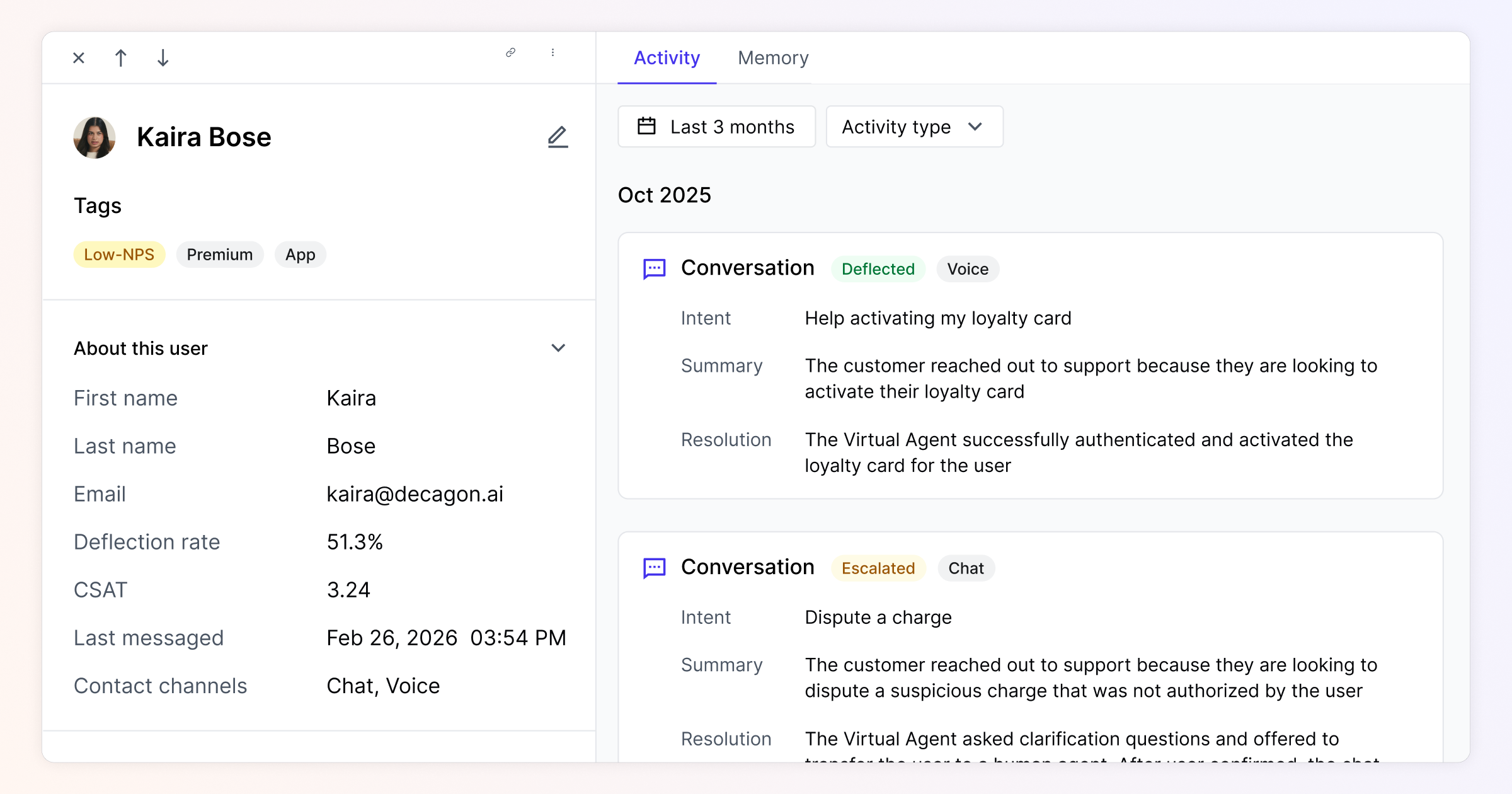Click the Deflected conversation chat bubble icon

(x=654, y=269)
